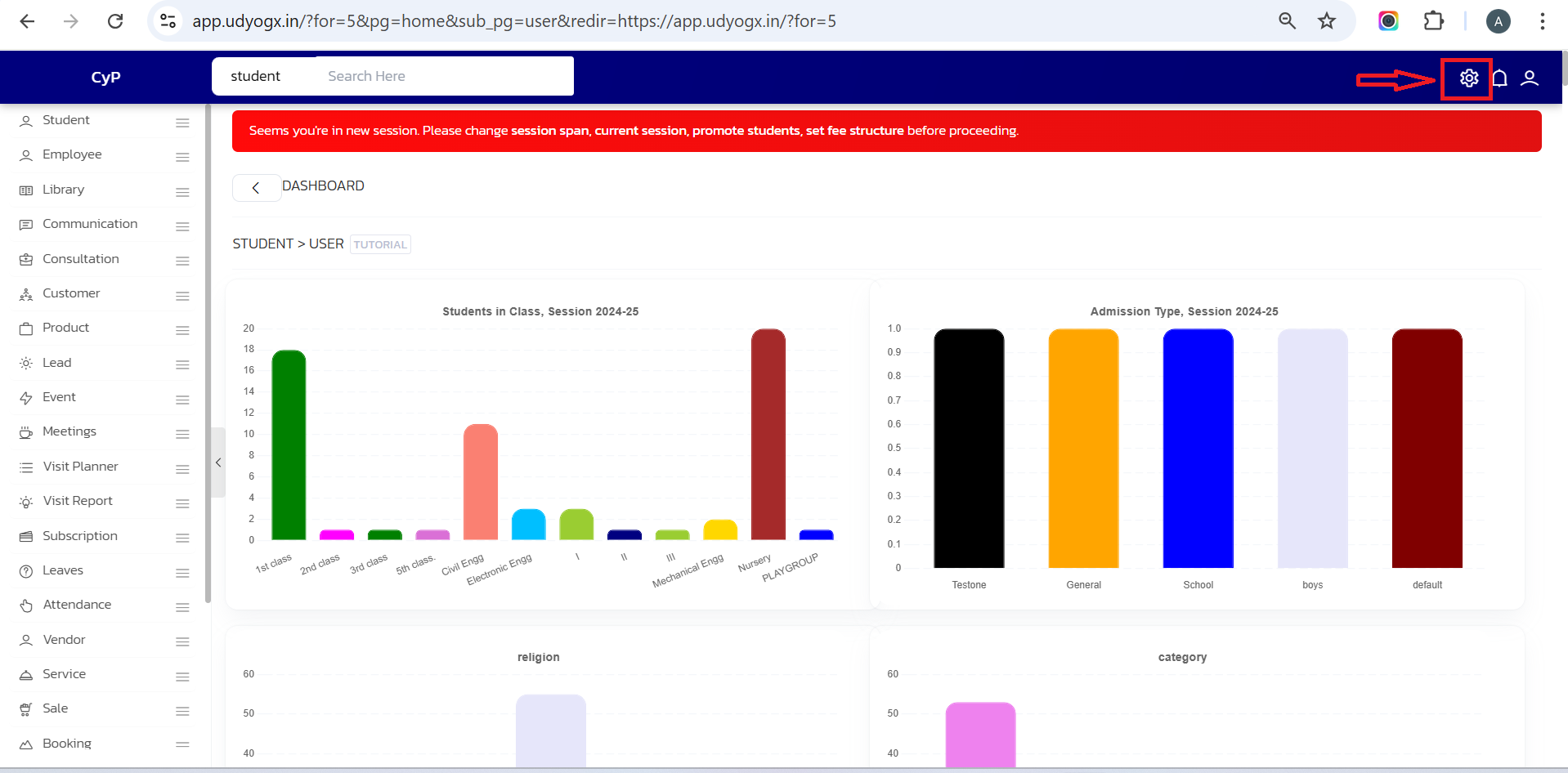Open the user profile icon in header
This screenshot has width=1568, height=773.
(x=1529, y=78)
